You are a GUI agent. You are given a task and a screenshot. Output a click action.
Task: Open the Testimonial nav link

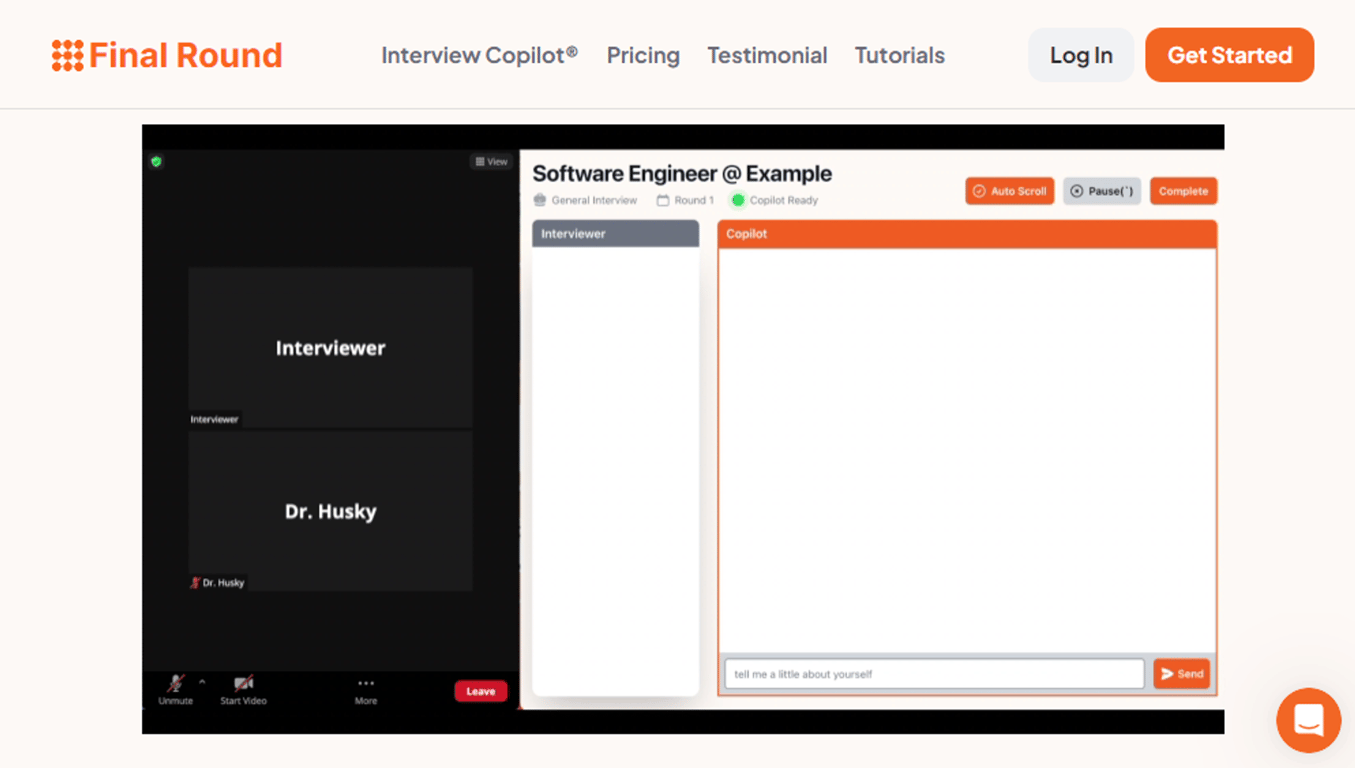(767, 55)
